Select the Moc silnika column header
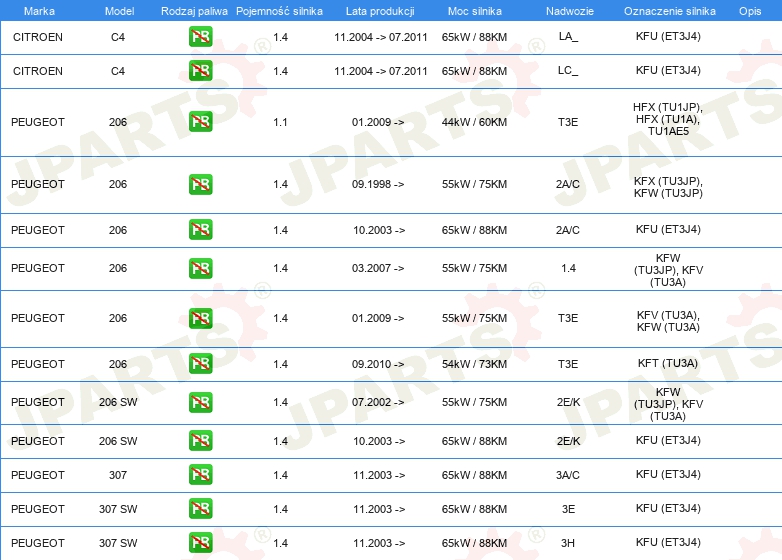 (474, 11)
